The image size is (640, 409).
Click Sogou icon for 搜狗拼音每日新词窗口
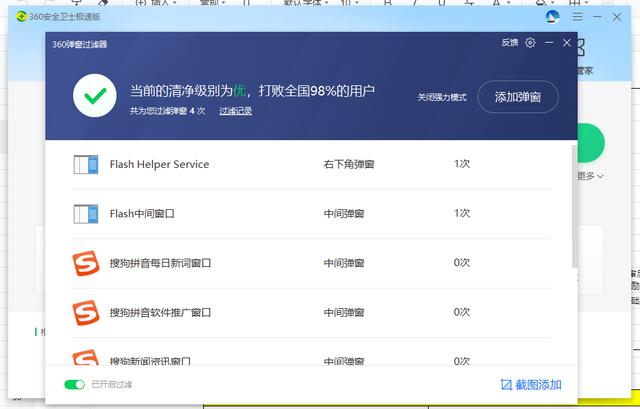tap(87, 263)
